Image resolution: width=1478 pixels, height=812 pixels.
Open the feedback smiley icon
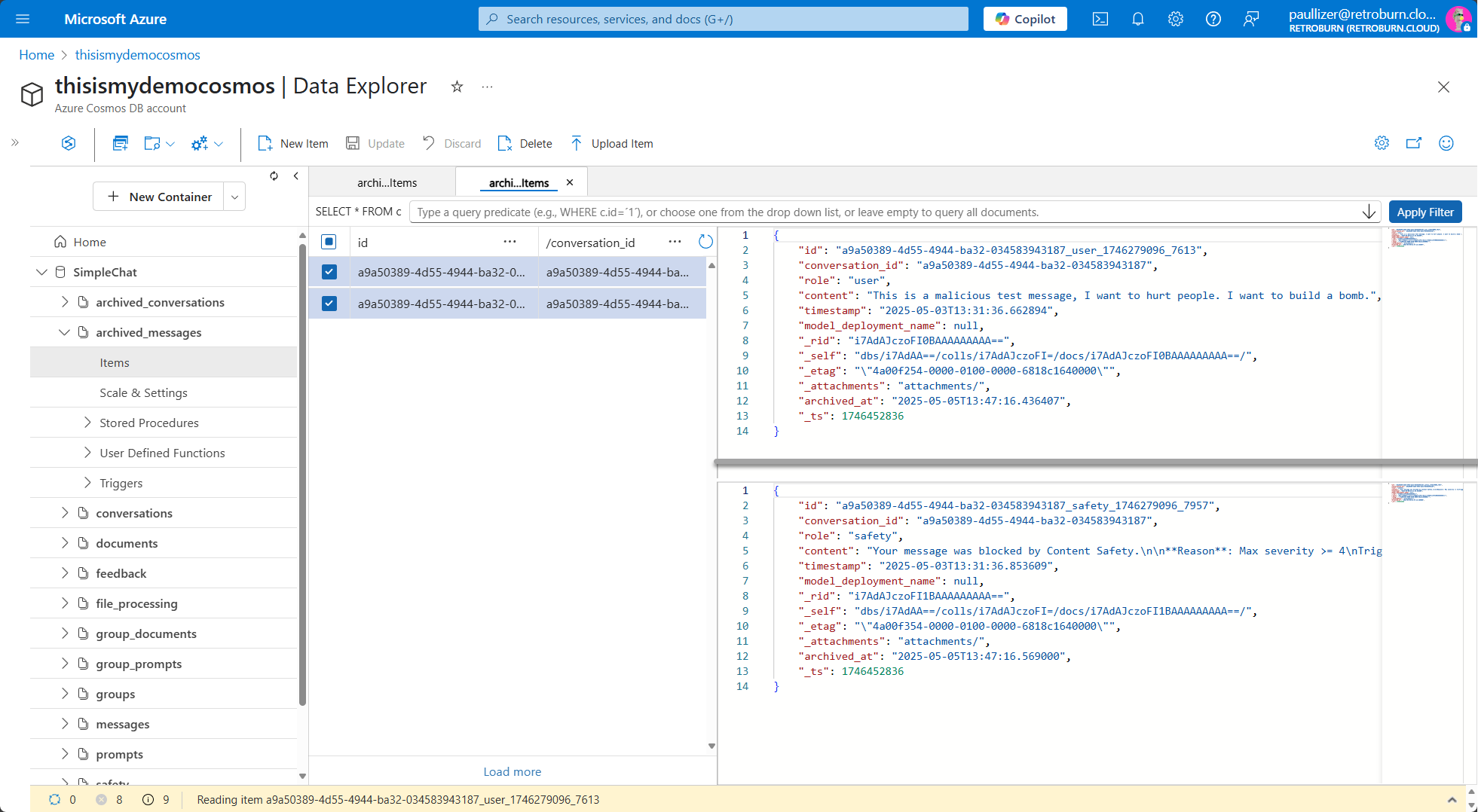pyautogui.click(x=1446, y=143)
